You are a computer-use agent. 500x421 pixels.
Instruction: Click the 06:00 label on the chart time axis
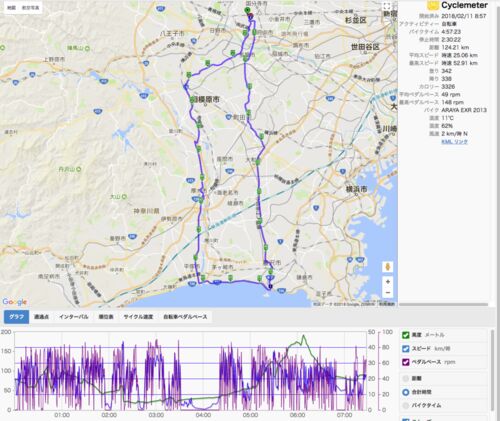coord(297,415)
